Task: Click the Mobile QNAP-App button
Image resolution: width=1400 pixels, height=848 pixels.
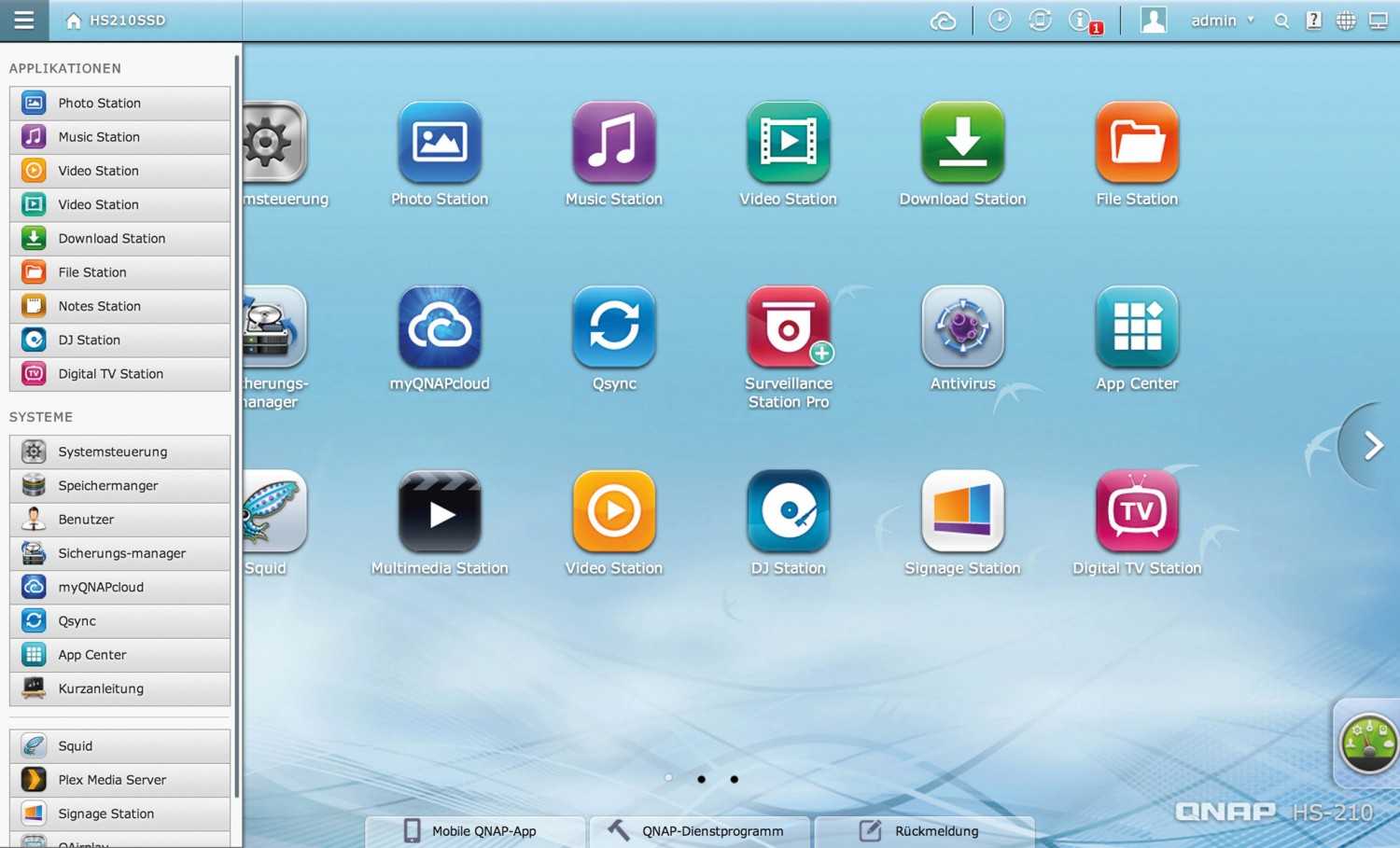Action: [x=475, y=831]
